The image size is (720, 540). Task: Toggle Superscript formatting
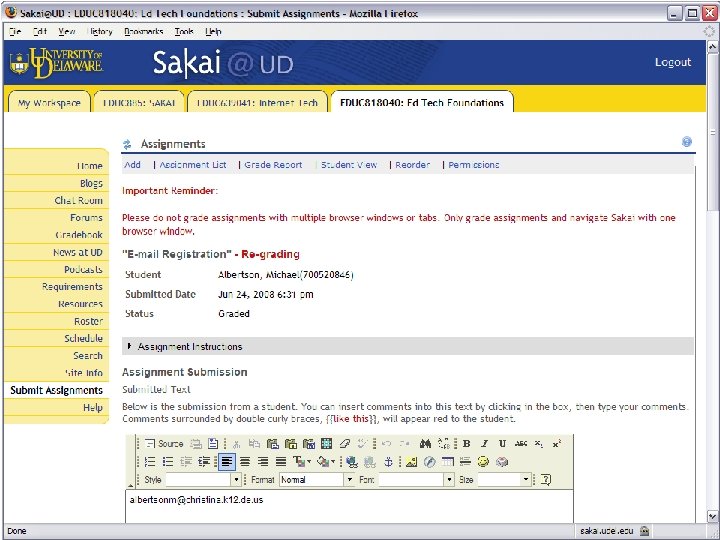click(x=557, y=444)
